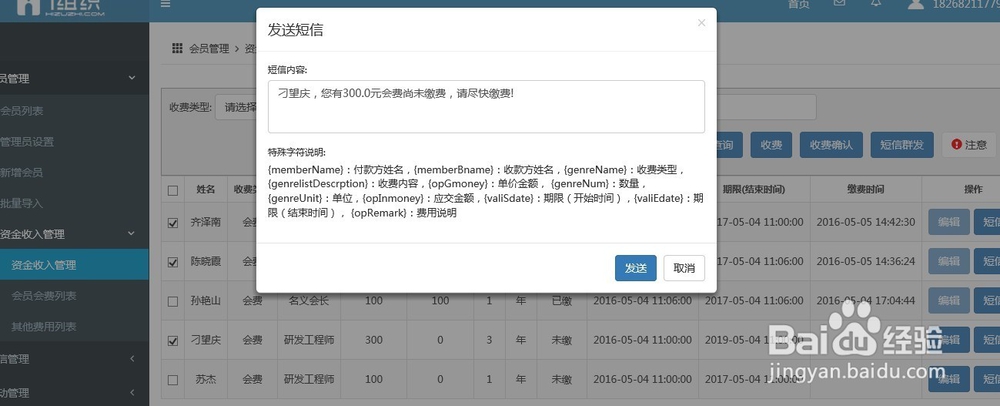Click 未缴 status in 刁望庆 row
Screen dimensions: 1000x406
561,340
